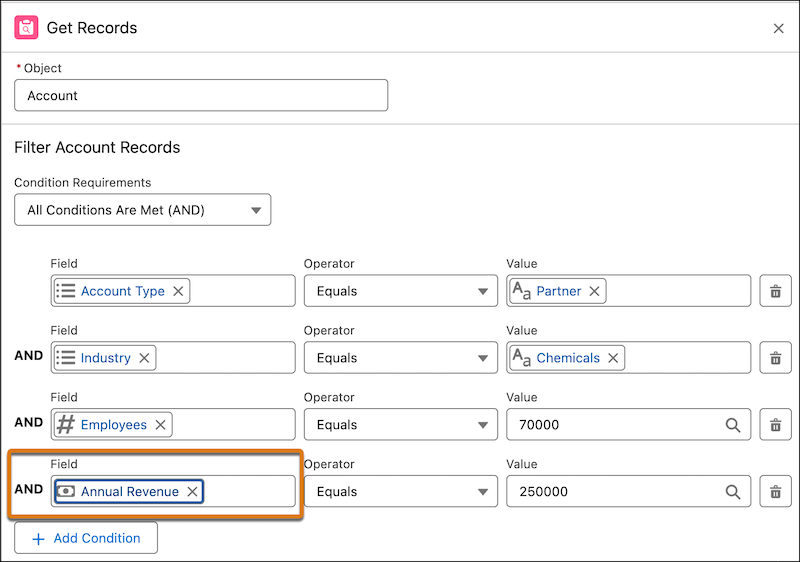Remove the Partner value pill

tap(594, 291)
